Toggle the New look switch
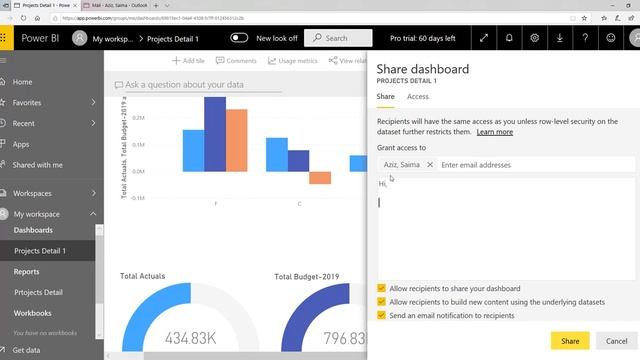This screenshot has width=640, height=360. (x=239, y=38)
